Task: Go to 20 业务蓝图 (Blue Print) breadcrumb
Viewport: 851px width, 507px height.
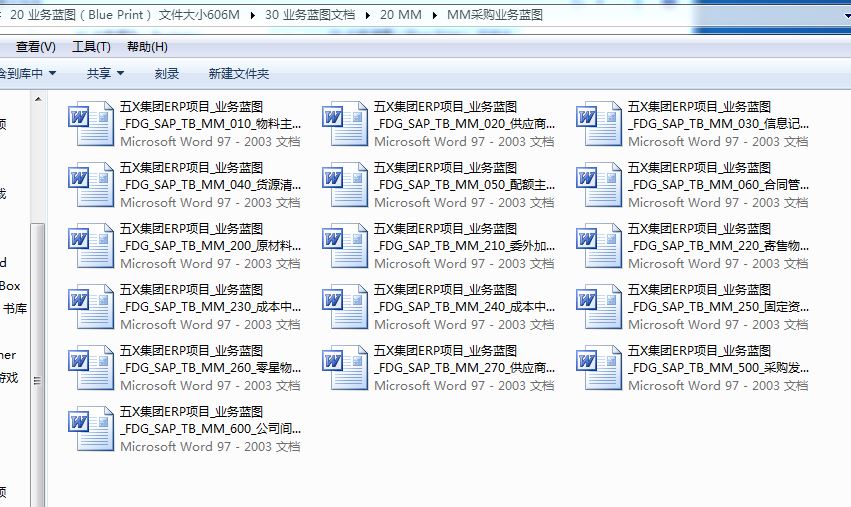Action: coord(125,15)
